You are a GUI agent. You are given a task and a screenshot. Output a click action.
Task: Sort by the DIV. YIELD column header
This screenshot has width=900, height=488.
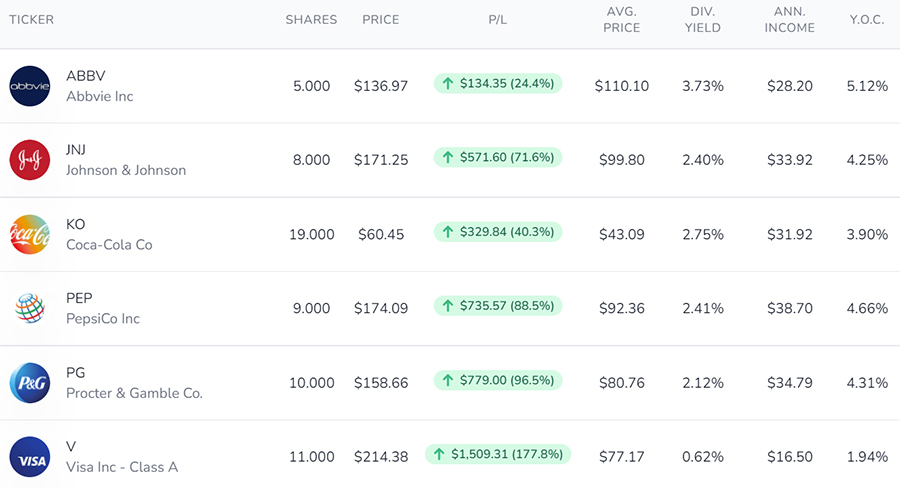703,20
